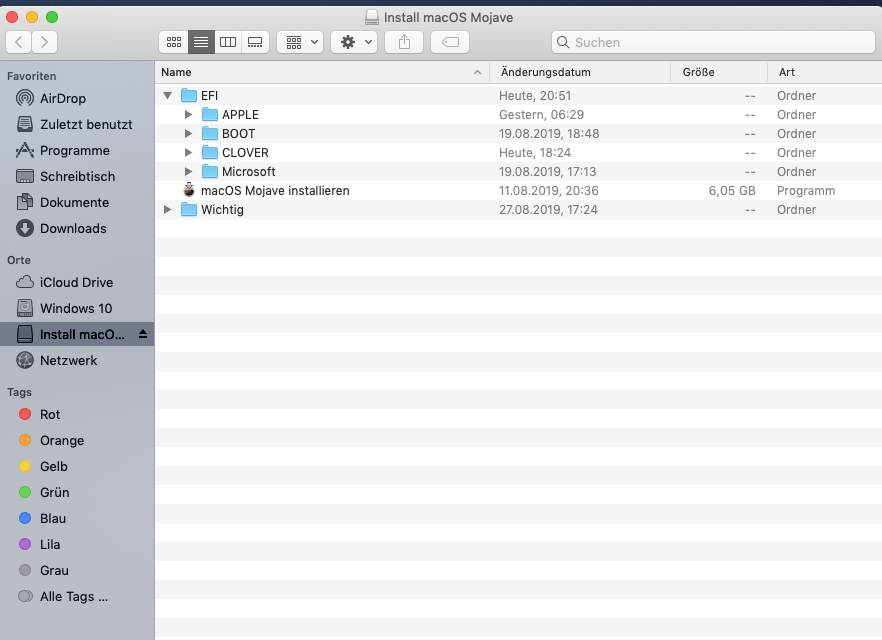Screen dimensions: 882x640
Task: Click the date 19.08.2019, 17:13
Action: coord(547,172)
